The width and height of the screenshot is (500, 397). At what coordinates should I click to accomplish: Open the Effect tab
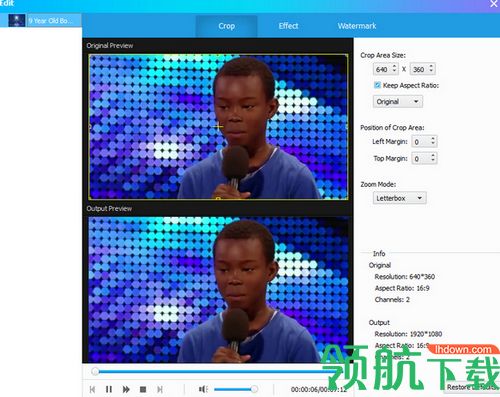pos(288,26)
